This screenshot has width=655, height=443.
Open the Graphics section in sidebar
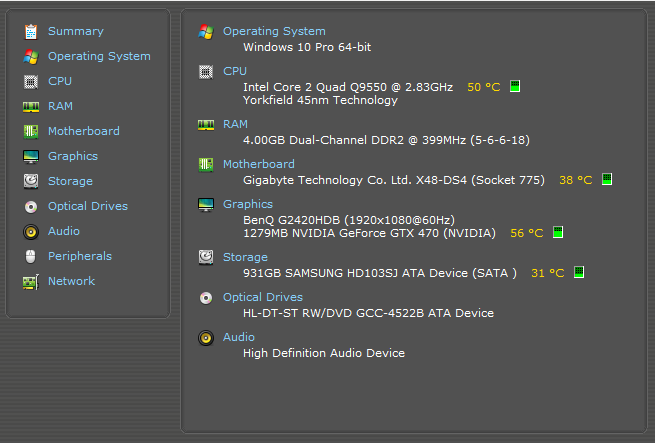72,156
